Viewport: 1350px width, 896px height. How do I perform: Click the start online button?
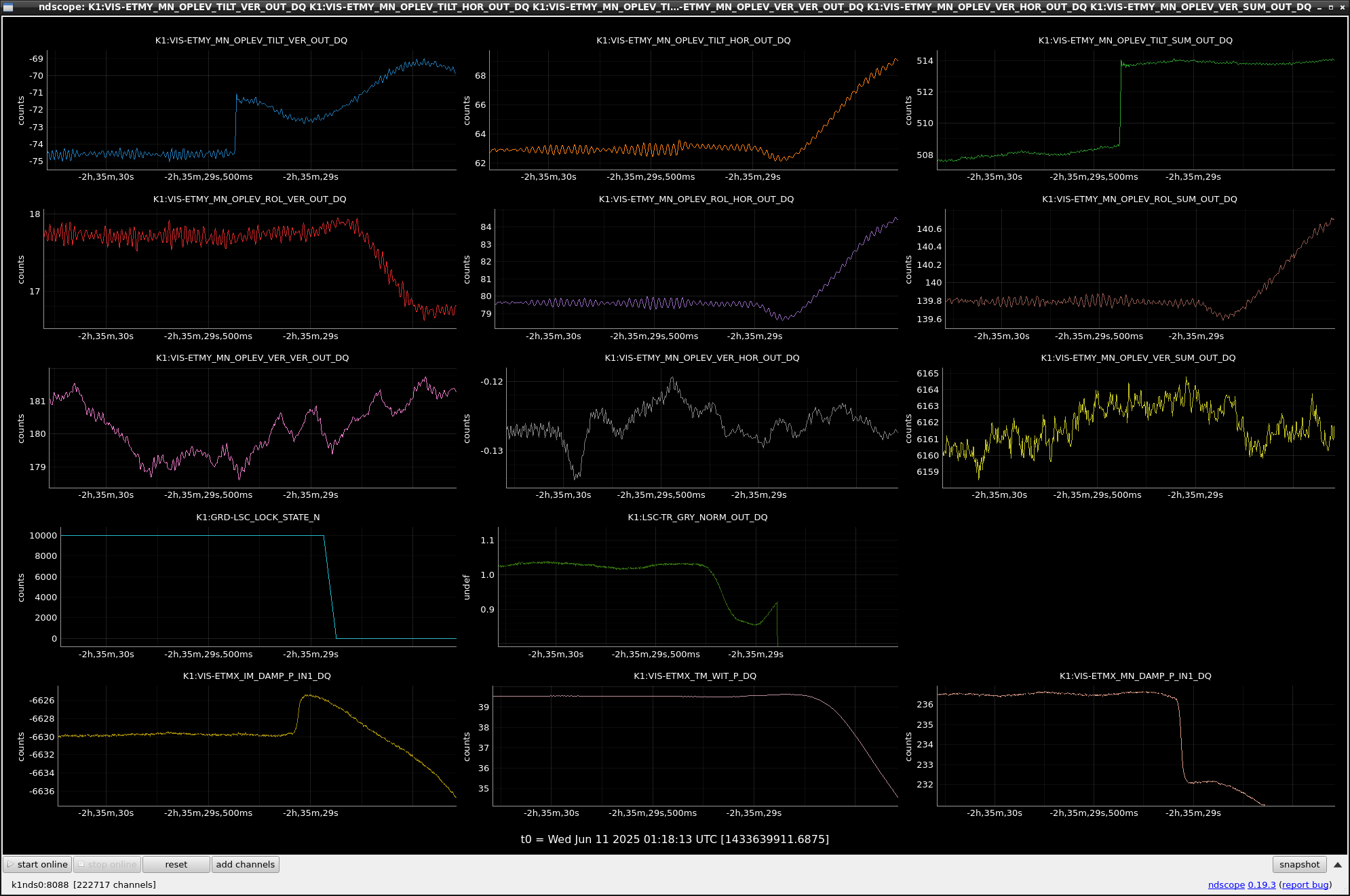(37, 864)
